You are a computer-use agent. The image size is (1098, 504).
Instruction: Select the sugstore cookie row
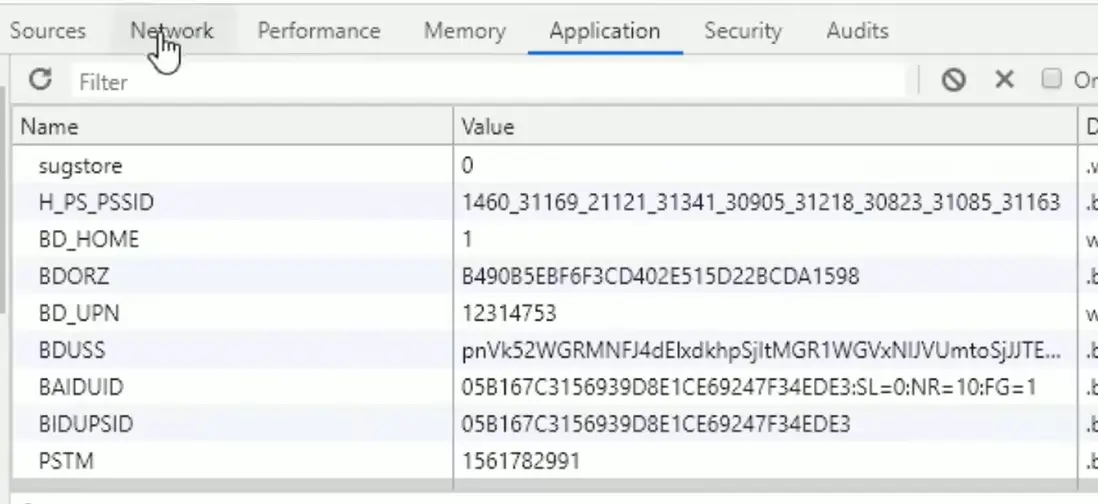553,165
